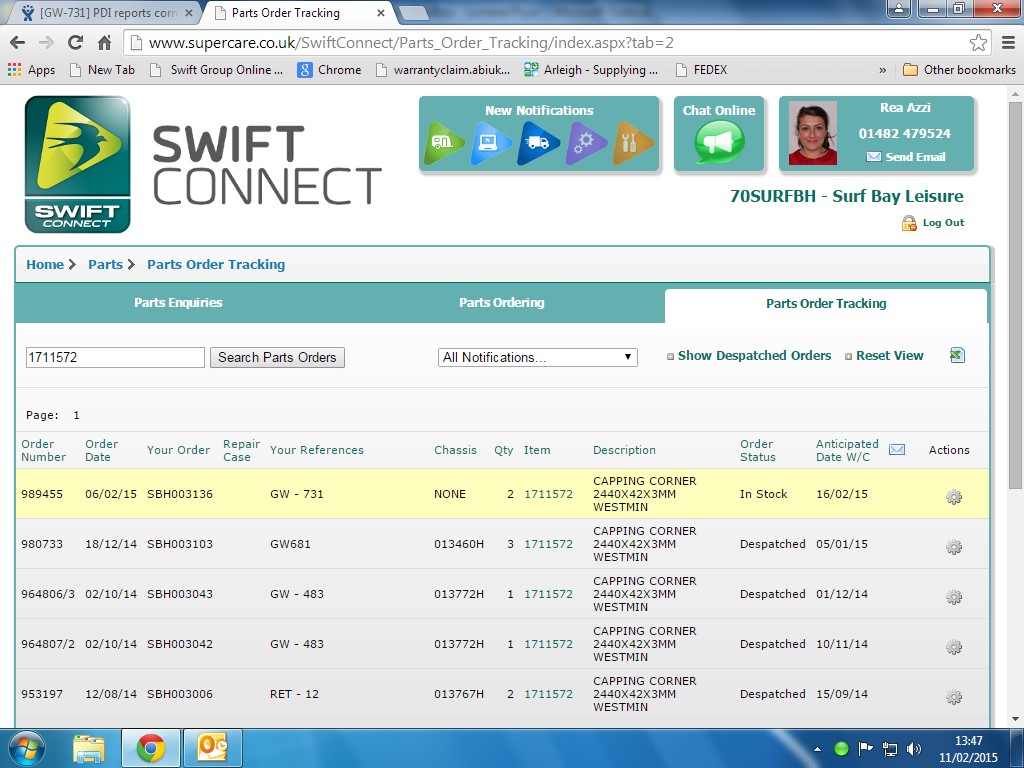
Task: Switch to the Parts Enquiries tab
Action: [x=178, y=303]
